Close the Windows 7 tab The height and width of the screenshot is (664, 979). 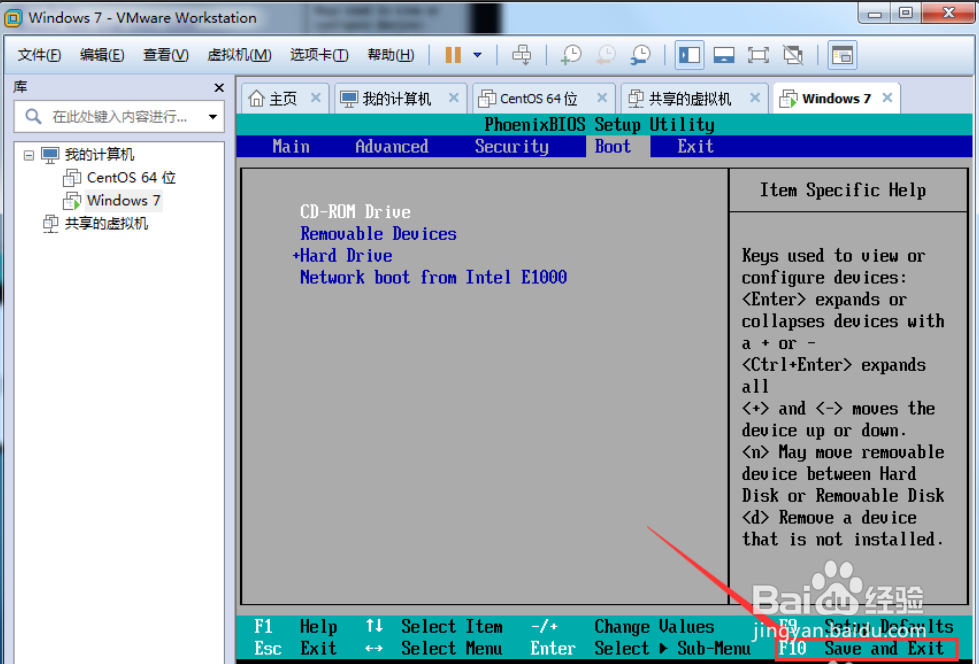(887, 97)
